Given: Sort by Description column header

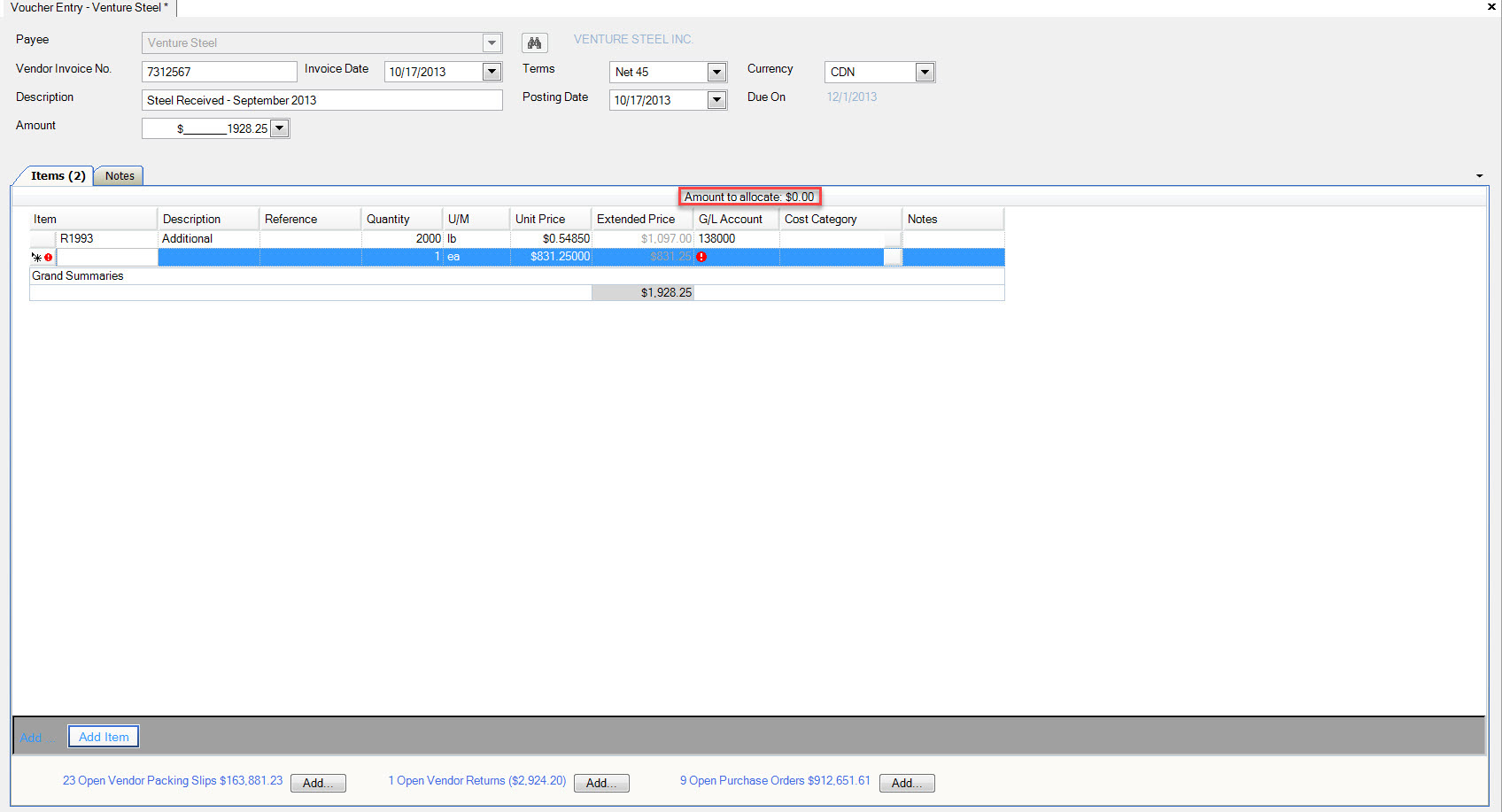Looking at the screenshot, I should (x=209, y=219).
